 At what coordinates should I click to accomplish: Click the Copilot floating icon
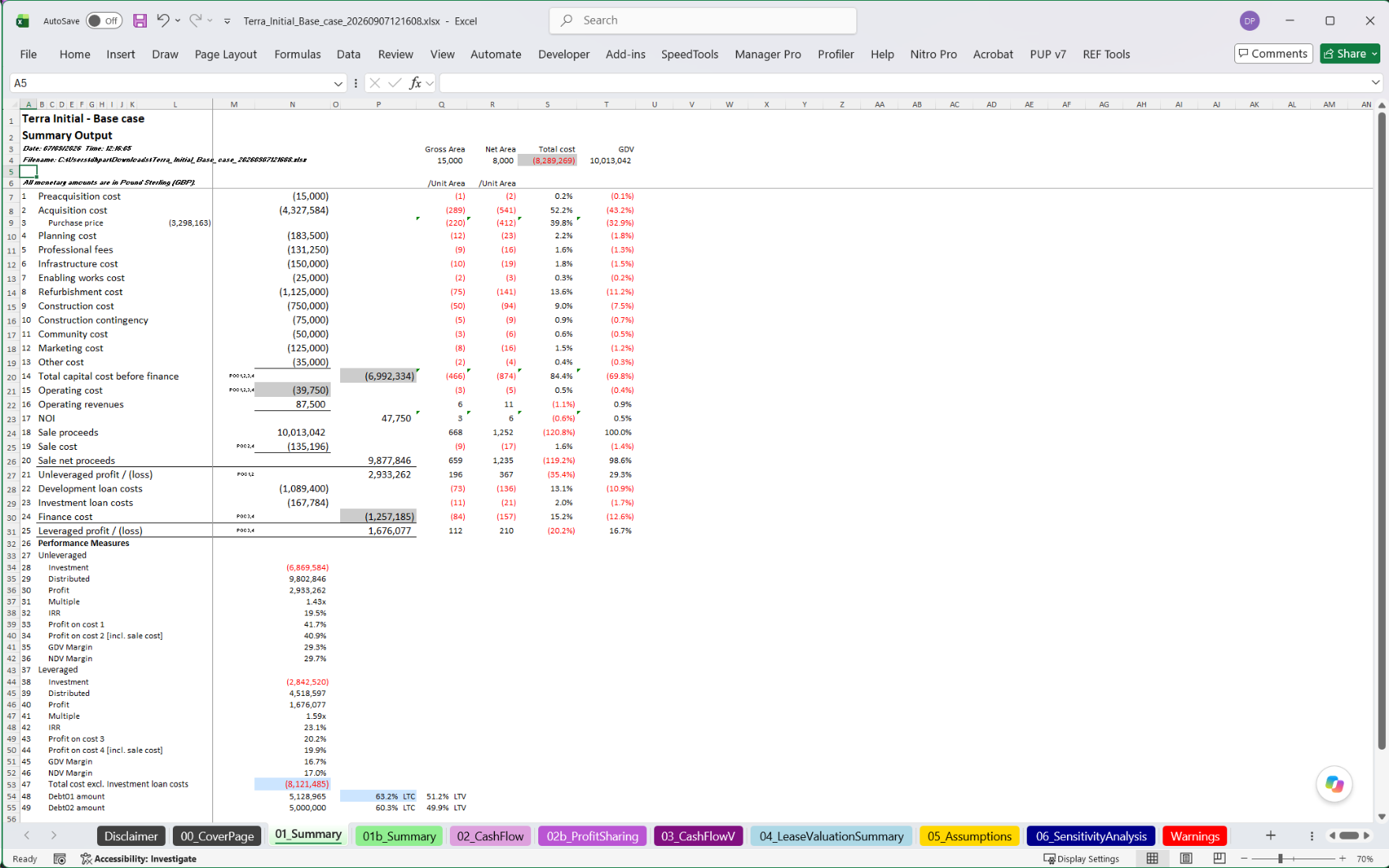pyautogui.click(x=1335, y=784)
